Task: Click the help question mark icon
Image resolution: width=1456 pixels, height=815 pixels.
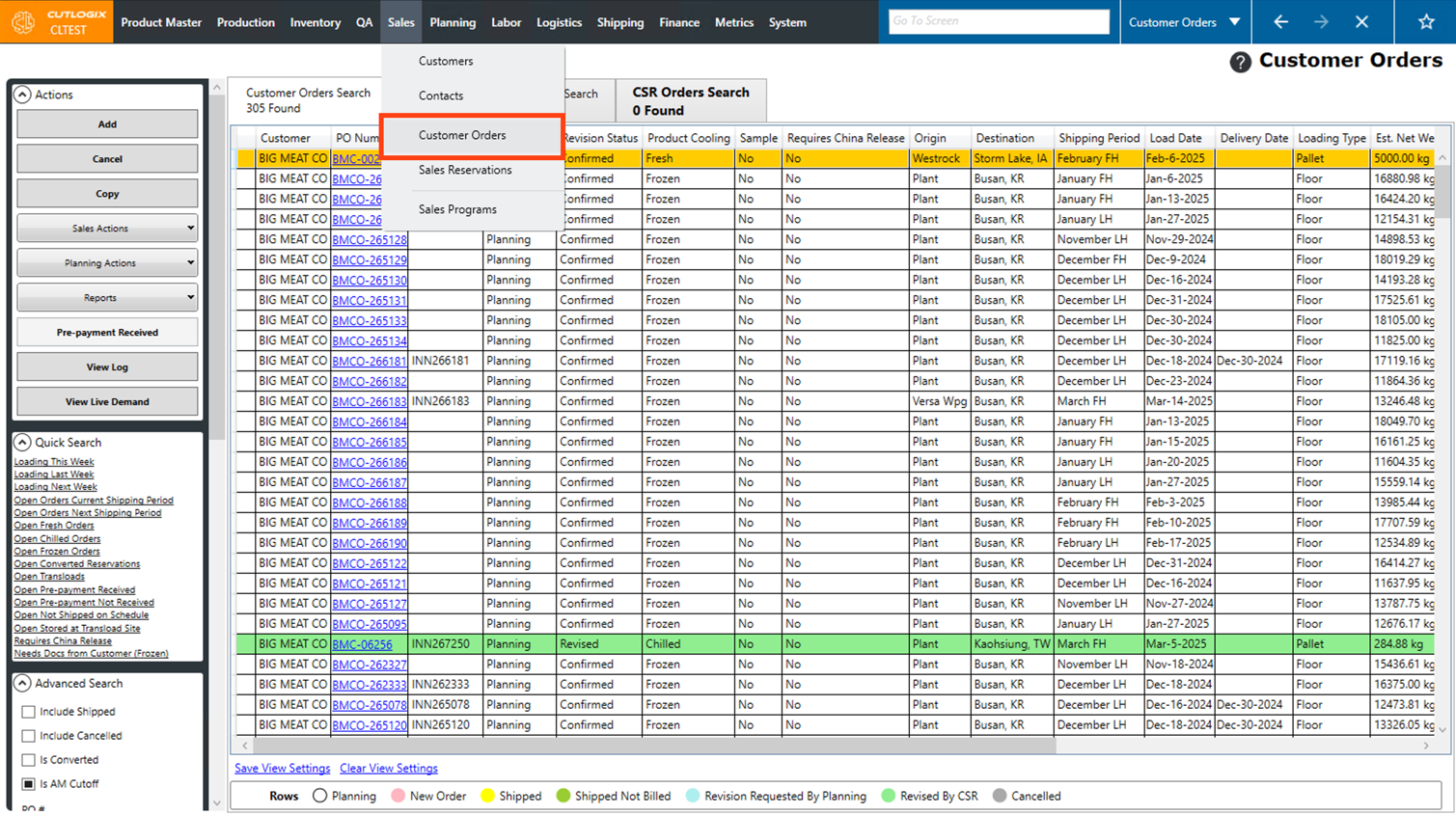Action: (1240, 62)
